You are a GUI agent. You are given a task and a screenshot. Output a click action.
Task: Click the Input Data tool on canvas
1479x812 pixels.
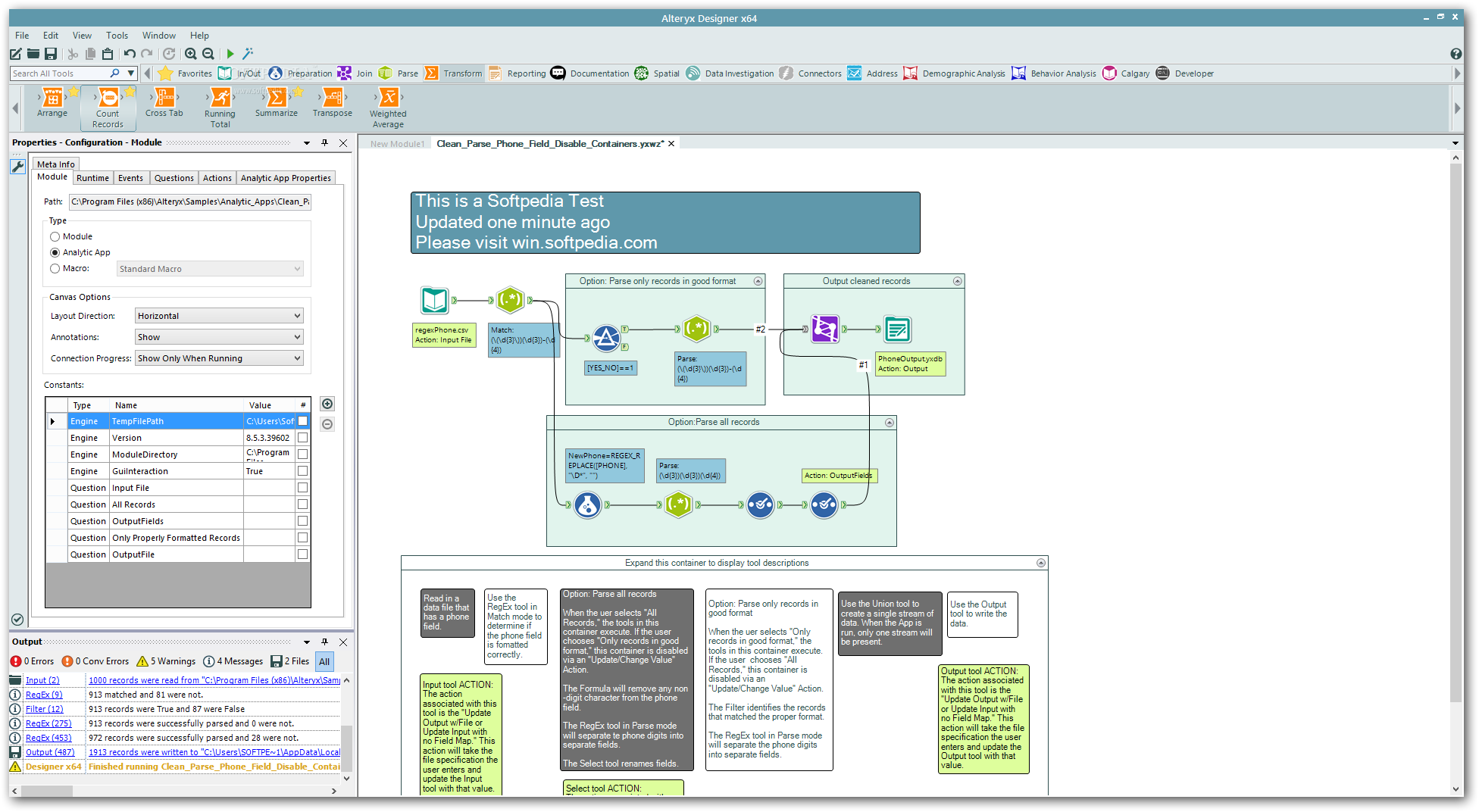(x=435, y=301)
